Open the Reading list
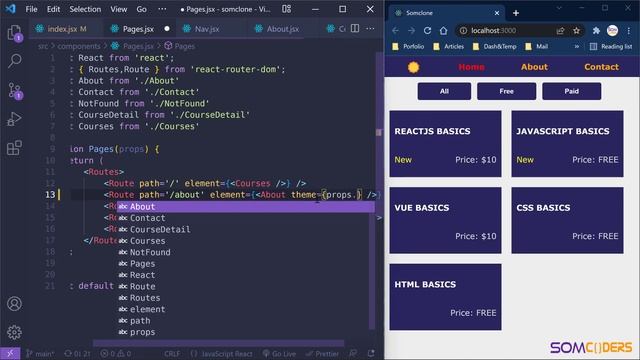The height and width of the screenshot is (360, 640). click(x=611, y=47)
